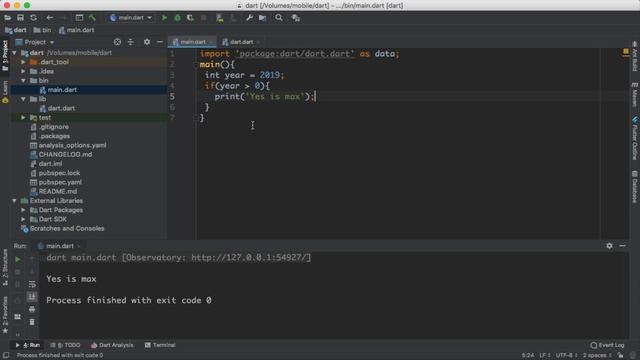Click the print icon in Run console

pyautogui.click(x=32, y=309)
